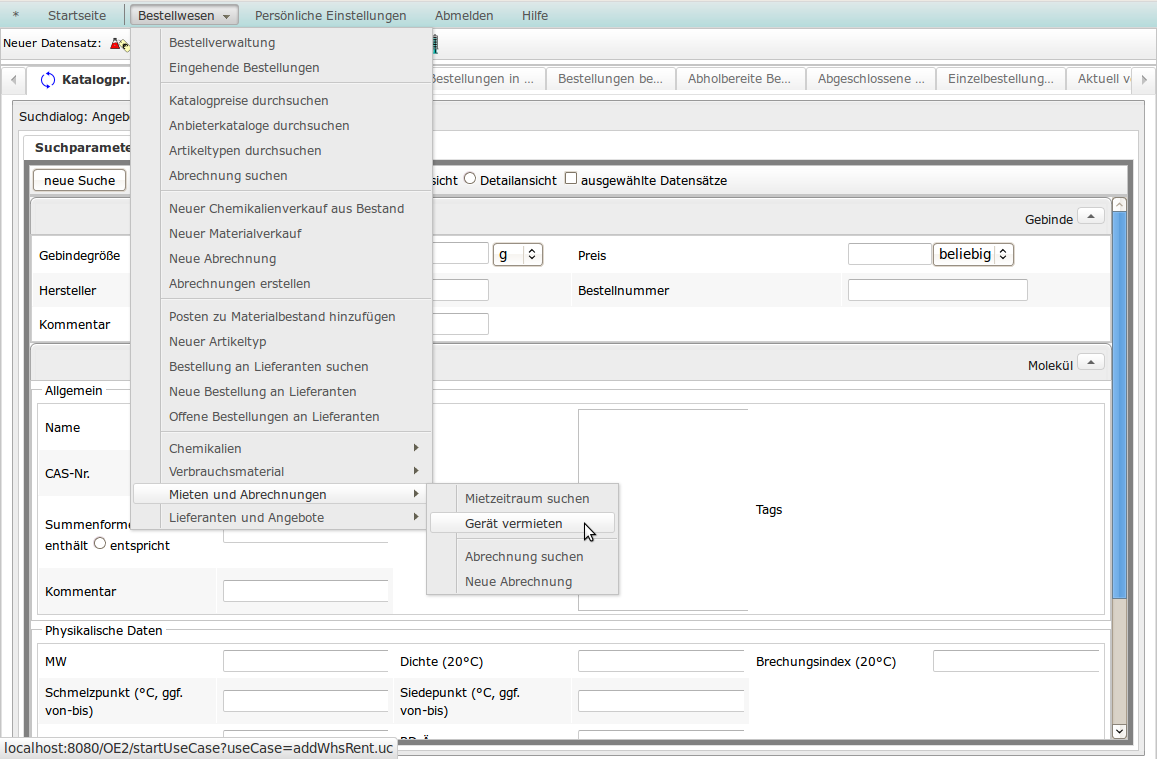Click the scrollbar down arrow in the search panel
Image resolution: width=1157 pixels, height=759 pixels.
click(1119, 731)
